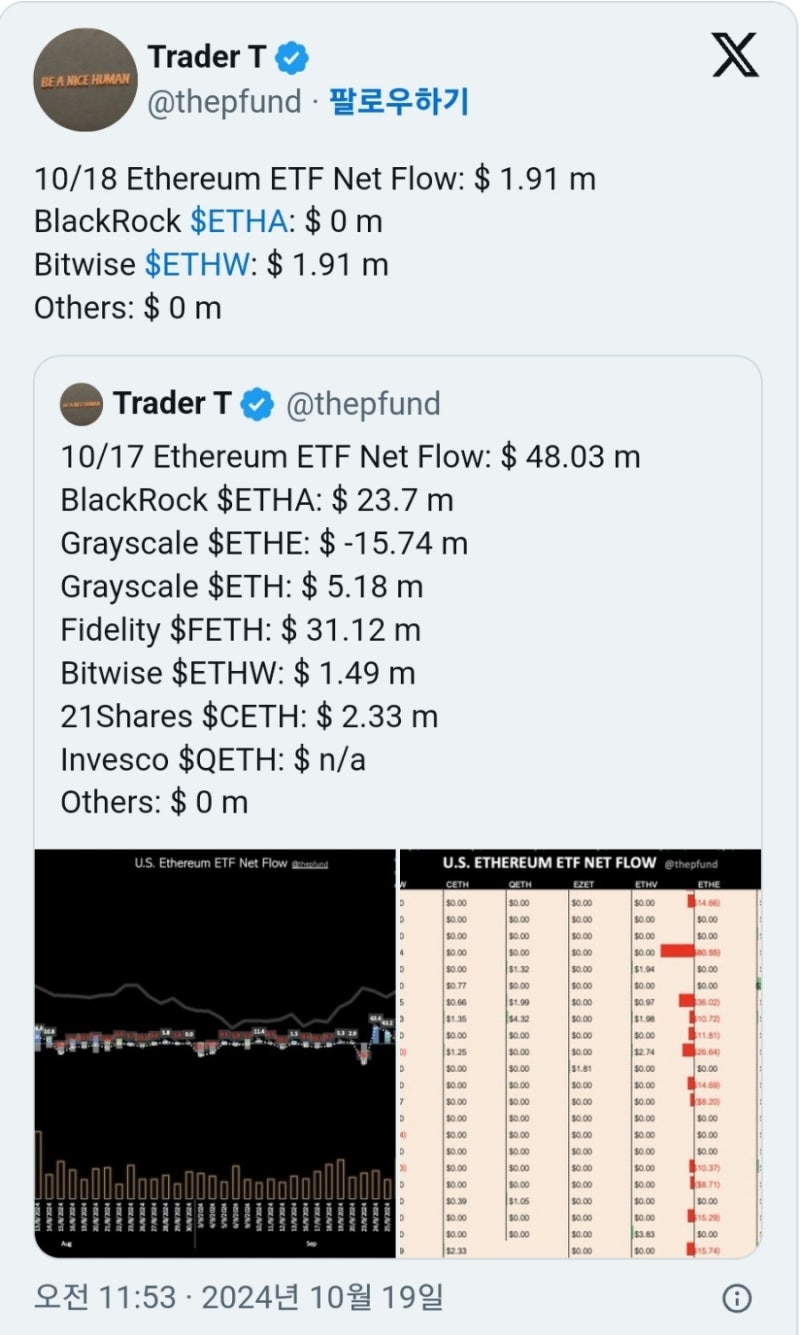Click the info icon beside the timestamp
Screen dimensions: 800x1335
(x=736, y=1298)
